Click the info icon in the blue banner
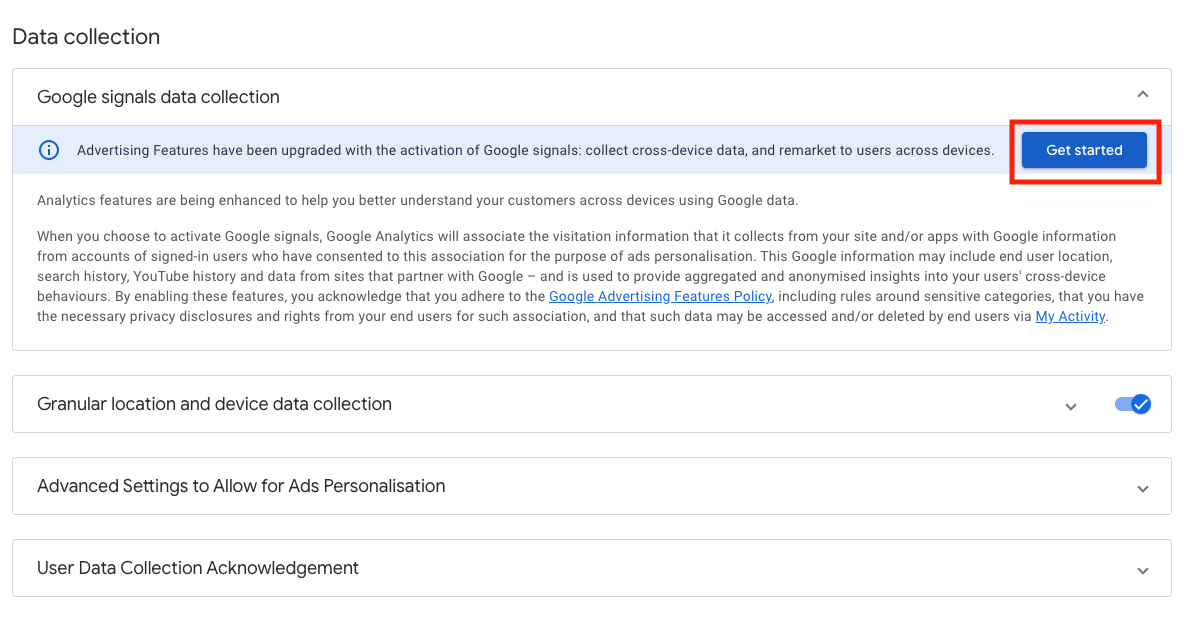Image resolution: width=1187 pixels, height=634 pixels. click(x=48, y=150)
